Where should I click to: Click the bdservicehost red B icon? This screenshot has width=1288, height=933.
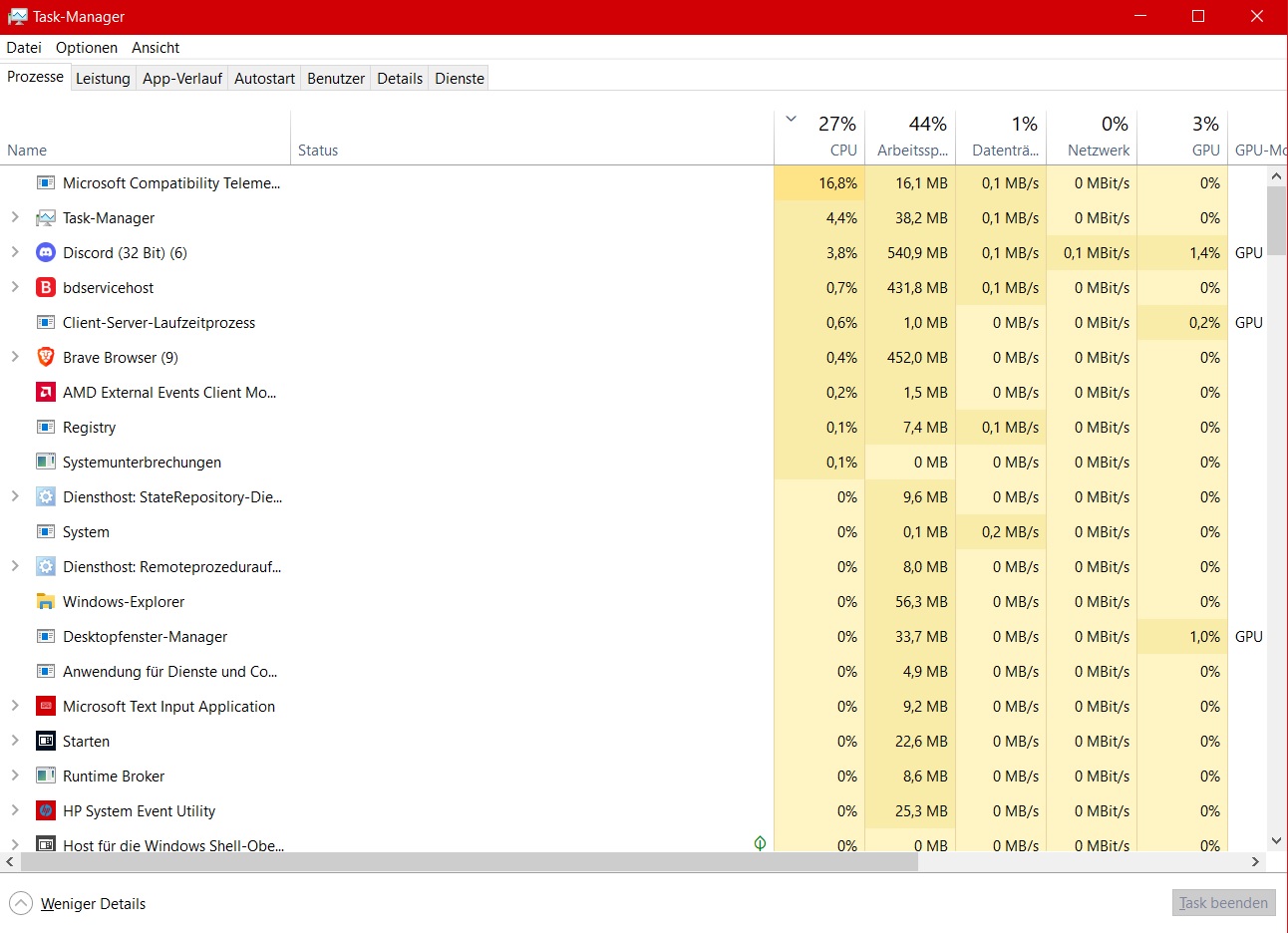(x=46, y=288)
